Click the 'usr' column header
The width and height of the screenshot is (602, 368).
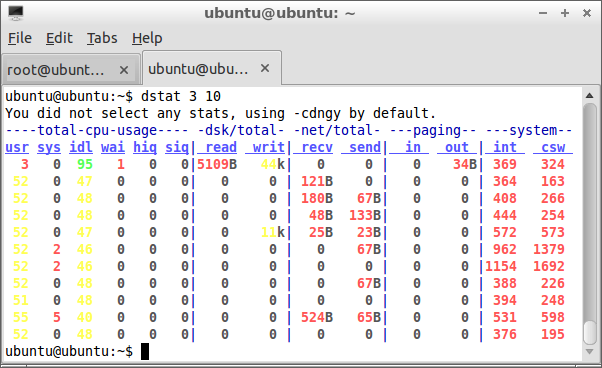tap(17, 147)
